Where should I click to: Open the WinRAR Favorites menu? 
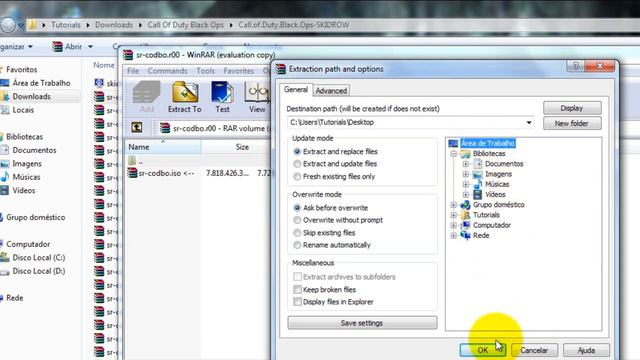click(x=238, y=71)
